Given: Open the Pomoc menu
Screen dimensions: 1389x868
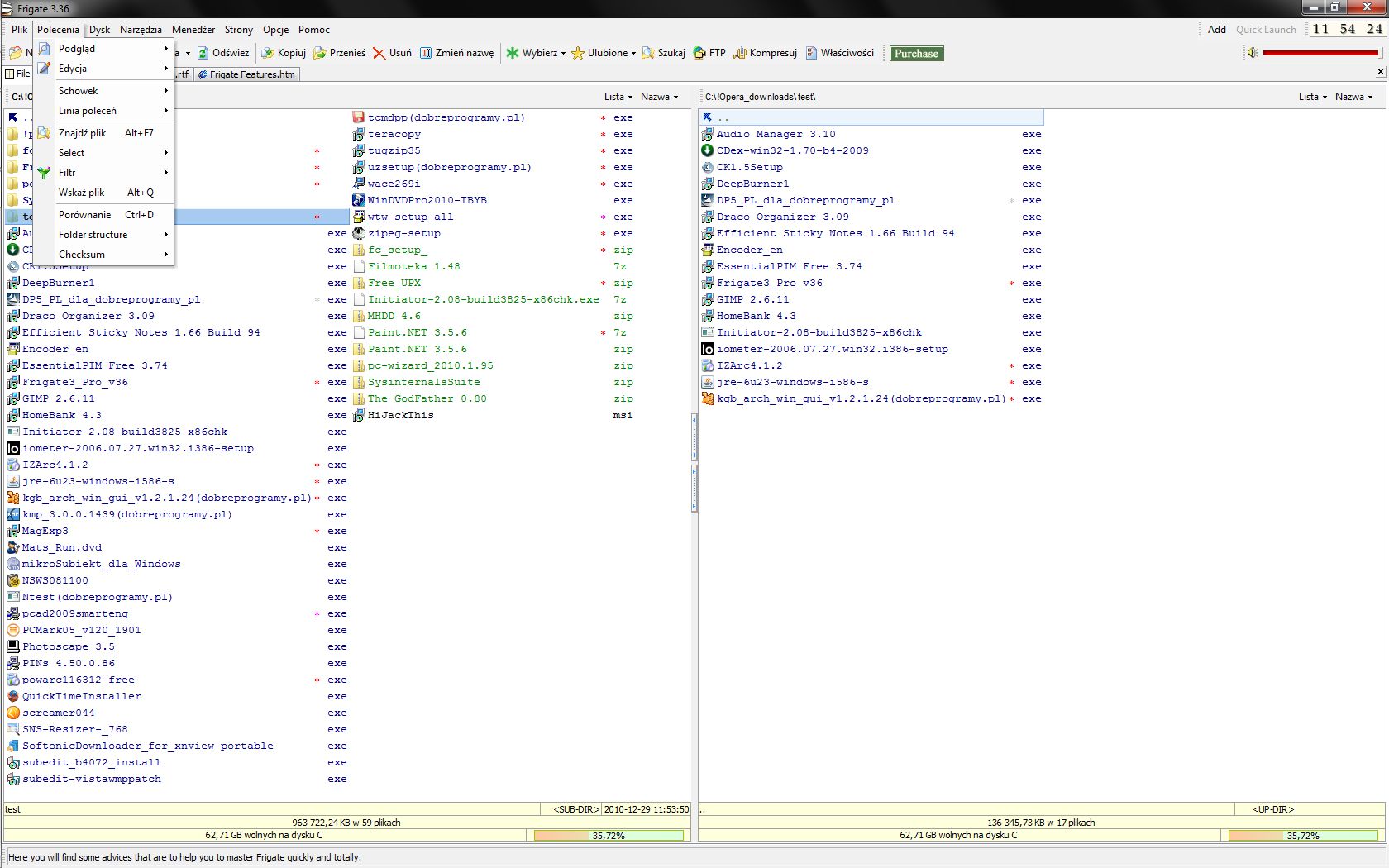Looking at the screenshot, I should click(314, 30).
